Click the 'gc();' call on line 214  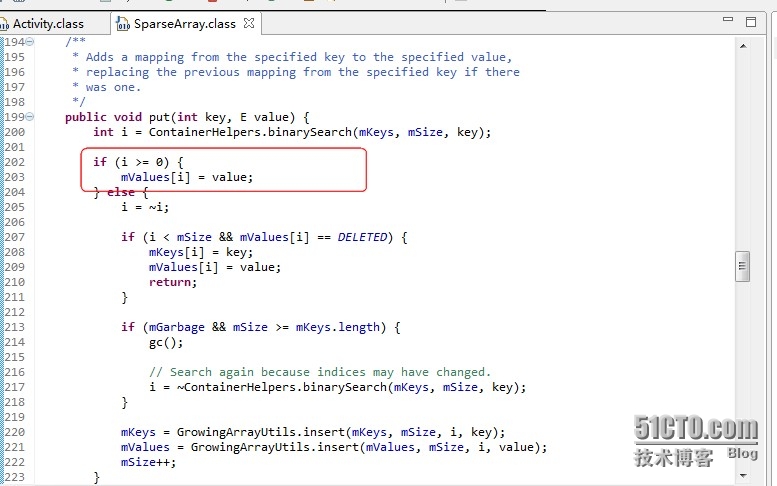coord(166,342)
